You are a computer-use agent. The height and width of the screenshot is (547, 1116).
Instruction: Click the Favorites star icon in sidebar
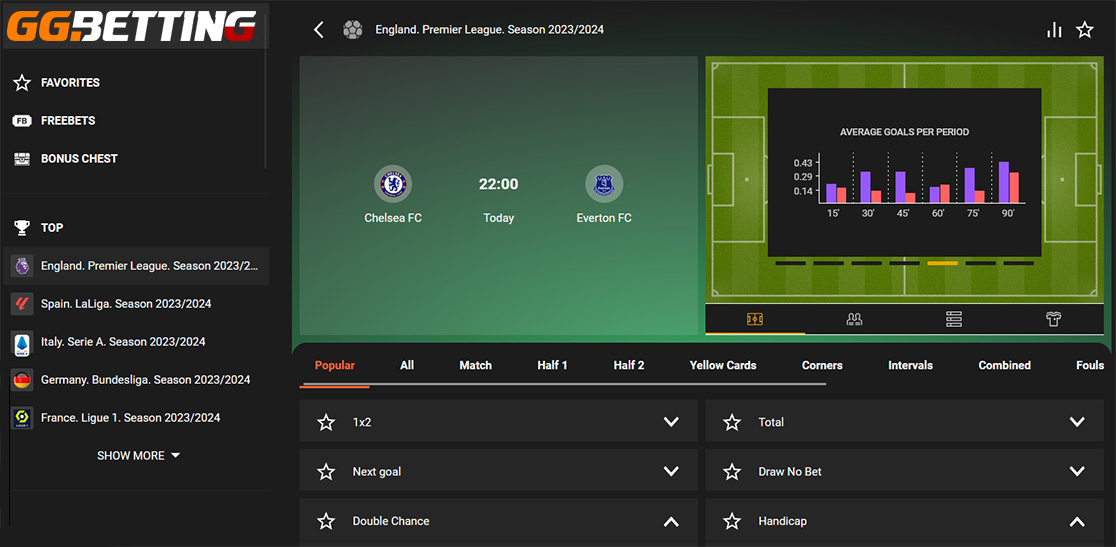[x=22, y=83]
